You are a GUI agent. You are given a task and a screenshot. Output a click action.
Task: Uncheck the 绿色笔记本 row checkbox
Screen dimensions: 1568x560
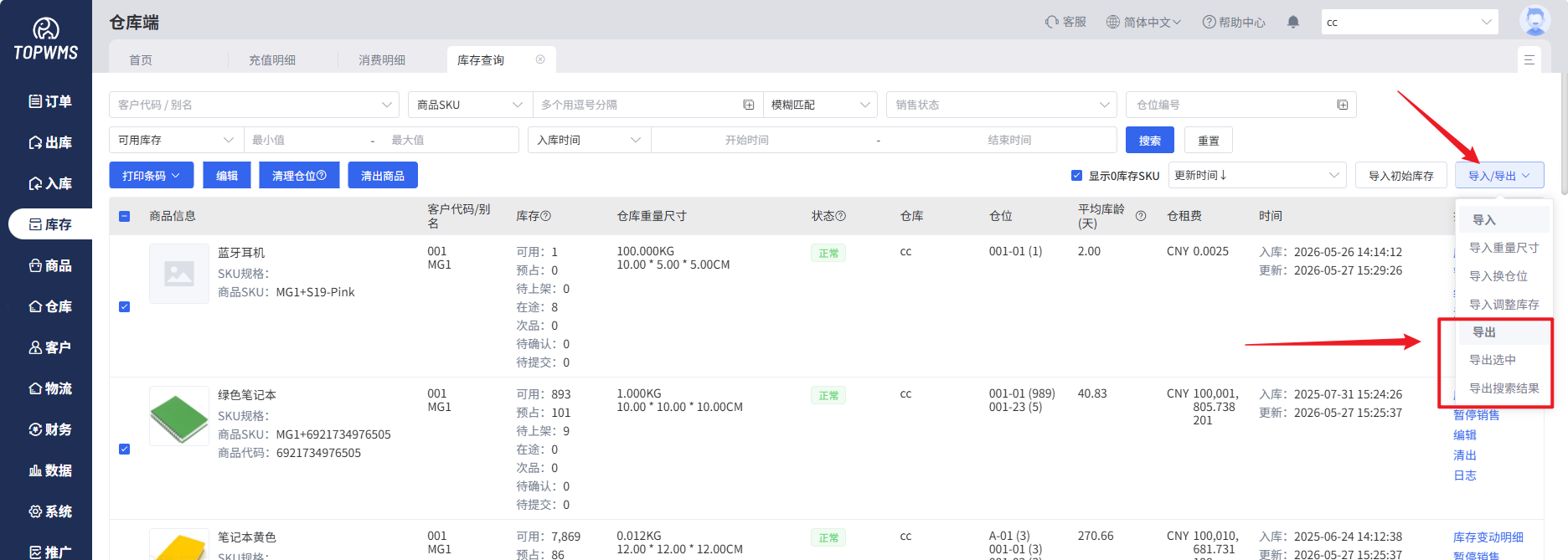point(124,449)
